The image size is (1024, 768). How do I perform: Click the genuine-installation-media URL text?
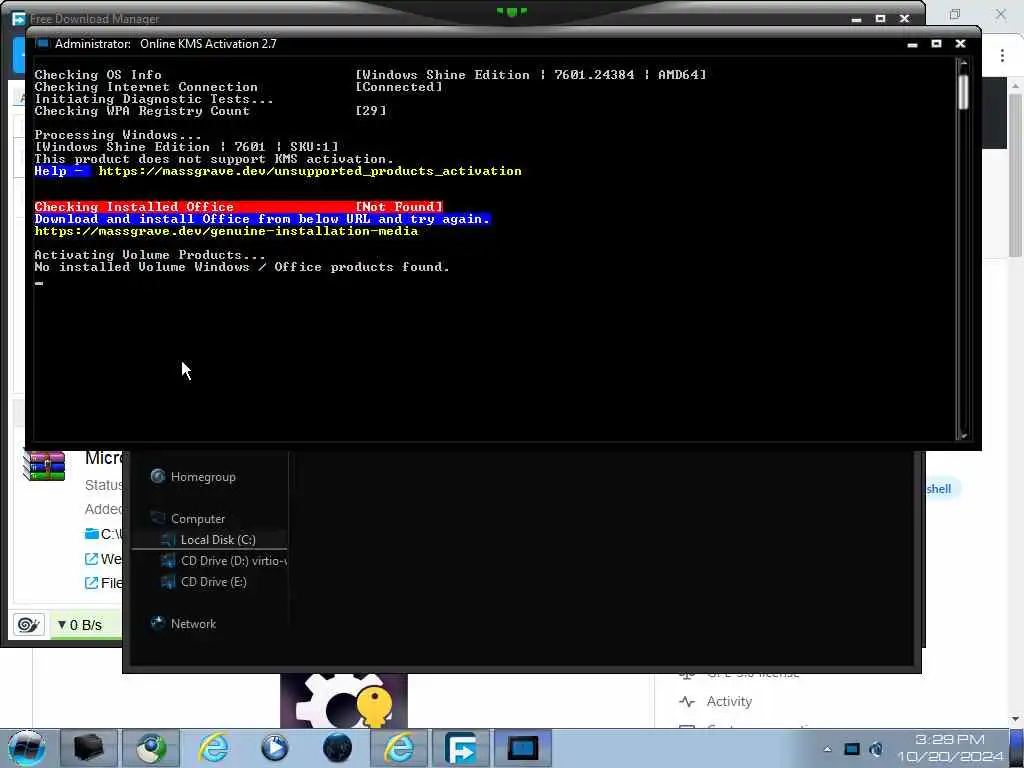pyautogui.click(x=226, y=231)
